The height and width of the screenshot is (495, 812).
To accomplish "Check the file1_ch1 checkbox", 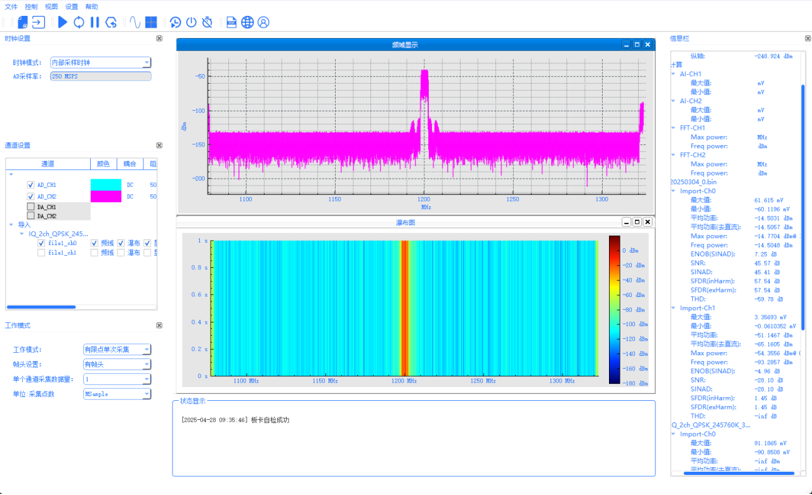I will pos(41,253).
